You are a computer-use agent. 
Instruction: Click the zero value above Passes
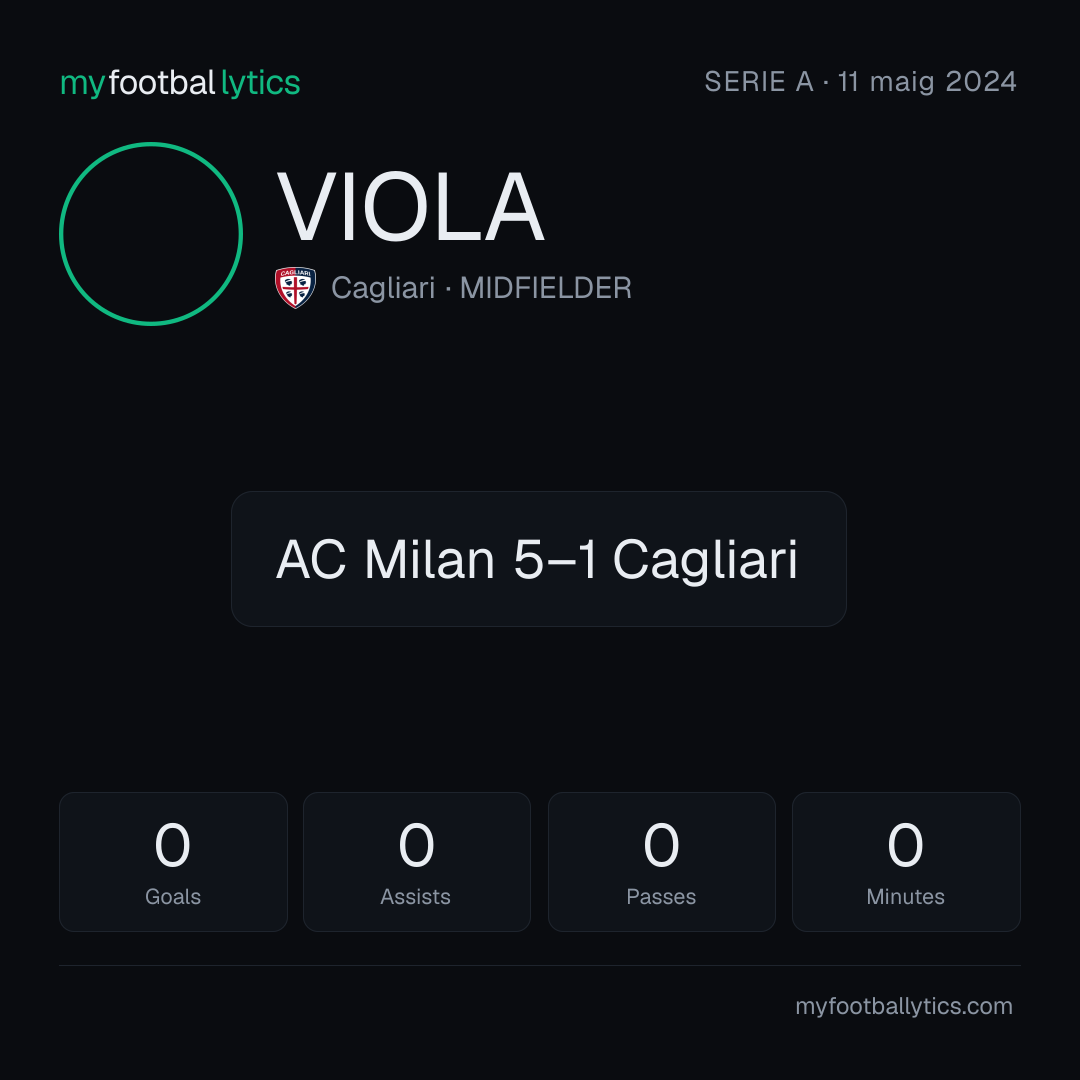661,845
